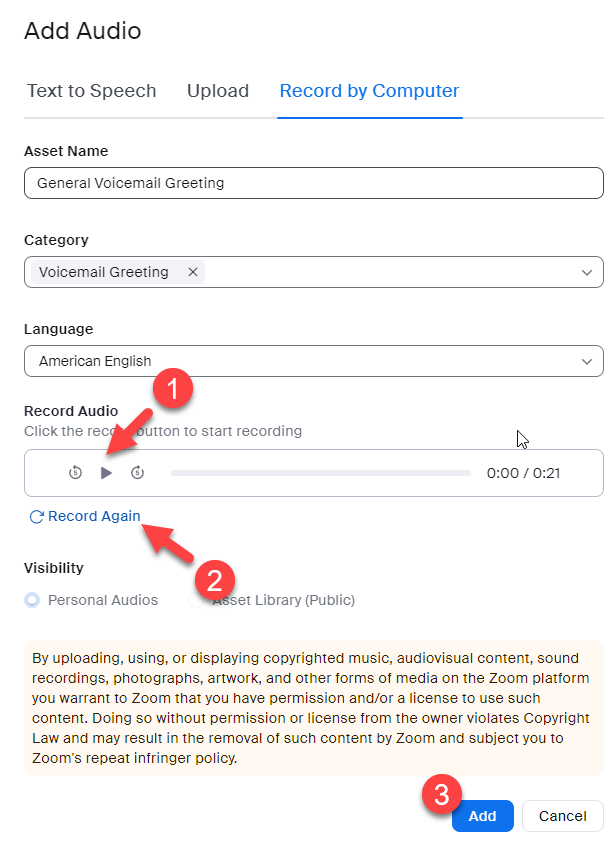Play the recorded audio
This screenshot has height=848, width=616.
pyautogui.click(x=107, y=473)
